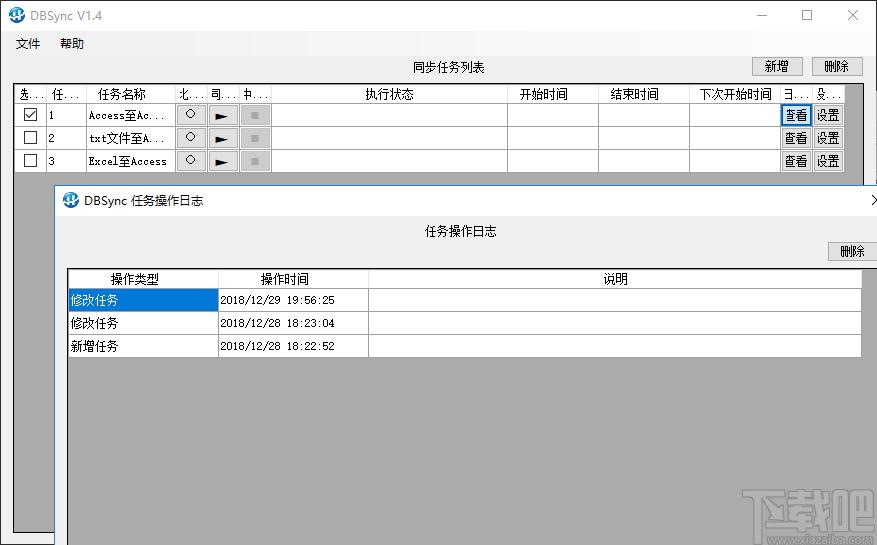Click the circle icon in task 1 row
The image size is (877, 545).
click(191, 115)
